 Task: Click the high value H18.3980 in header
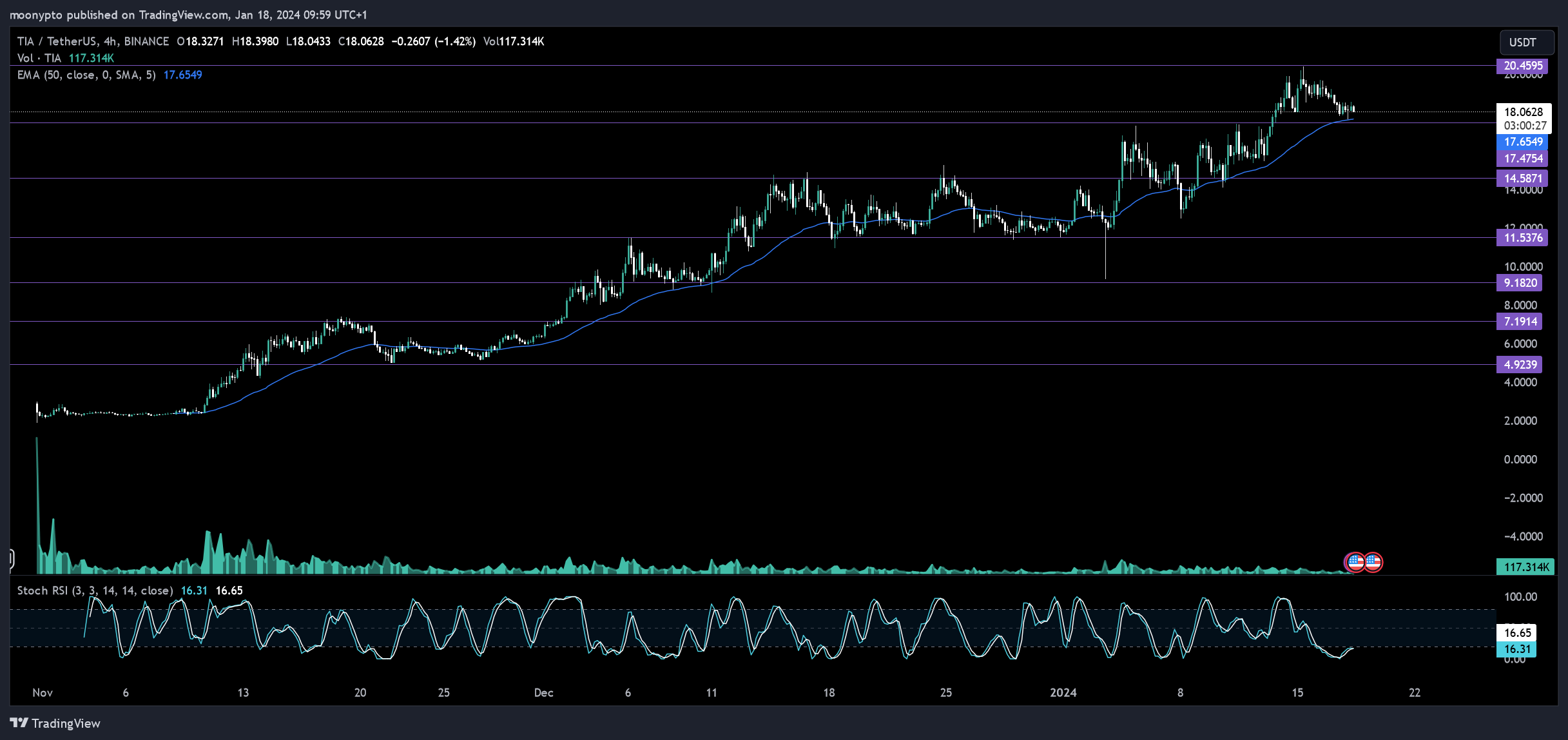[255, 41]
